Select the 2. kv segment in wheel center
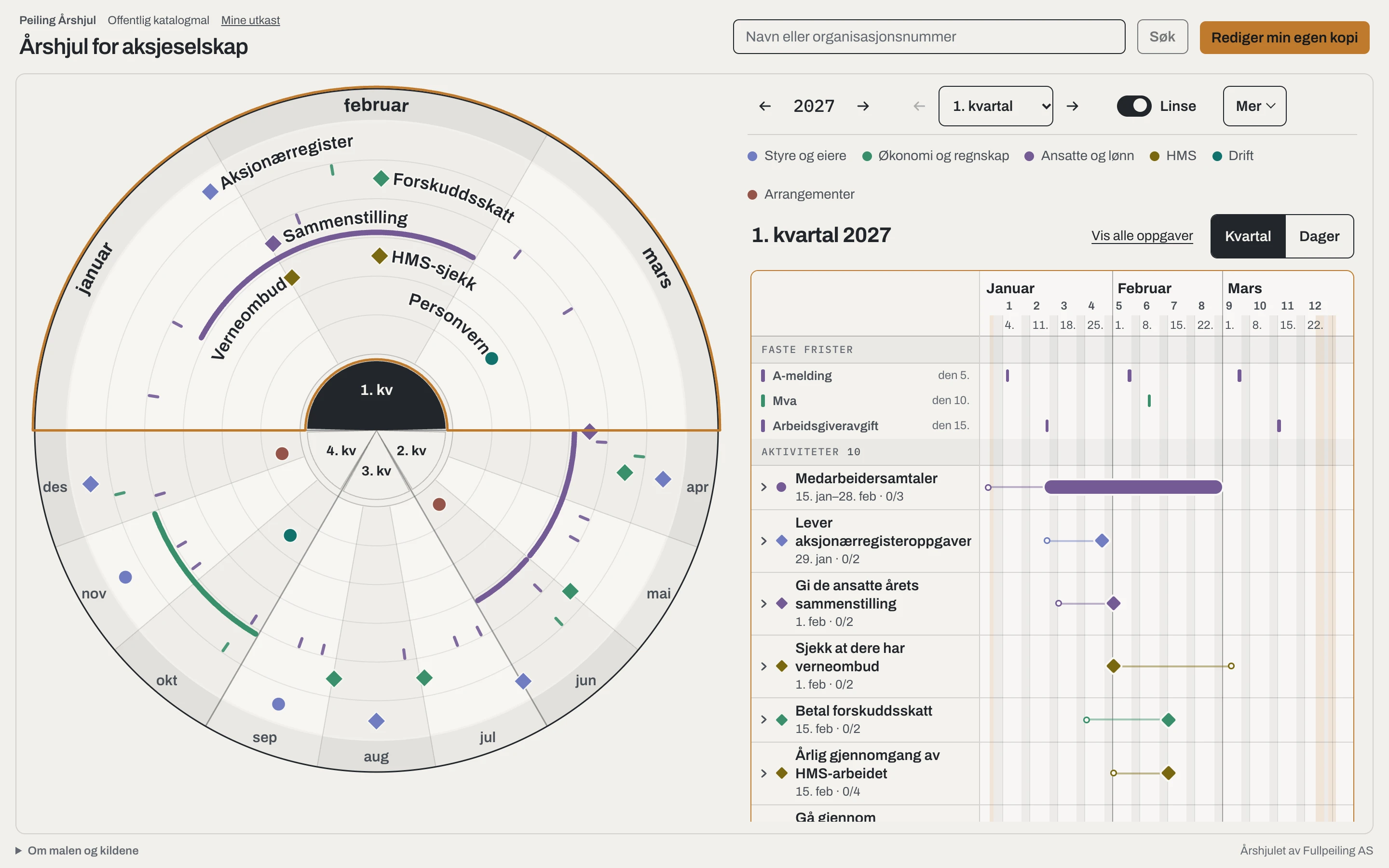Image resolution: width=1389 pixels, height=868 pixels. [411, 451]
